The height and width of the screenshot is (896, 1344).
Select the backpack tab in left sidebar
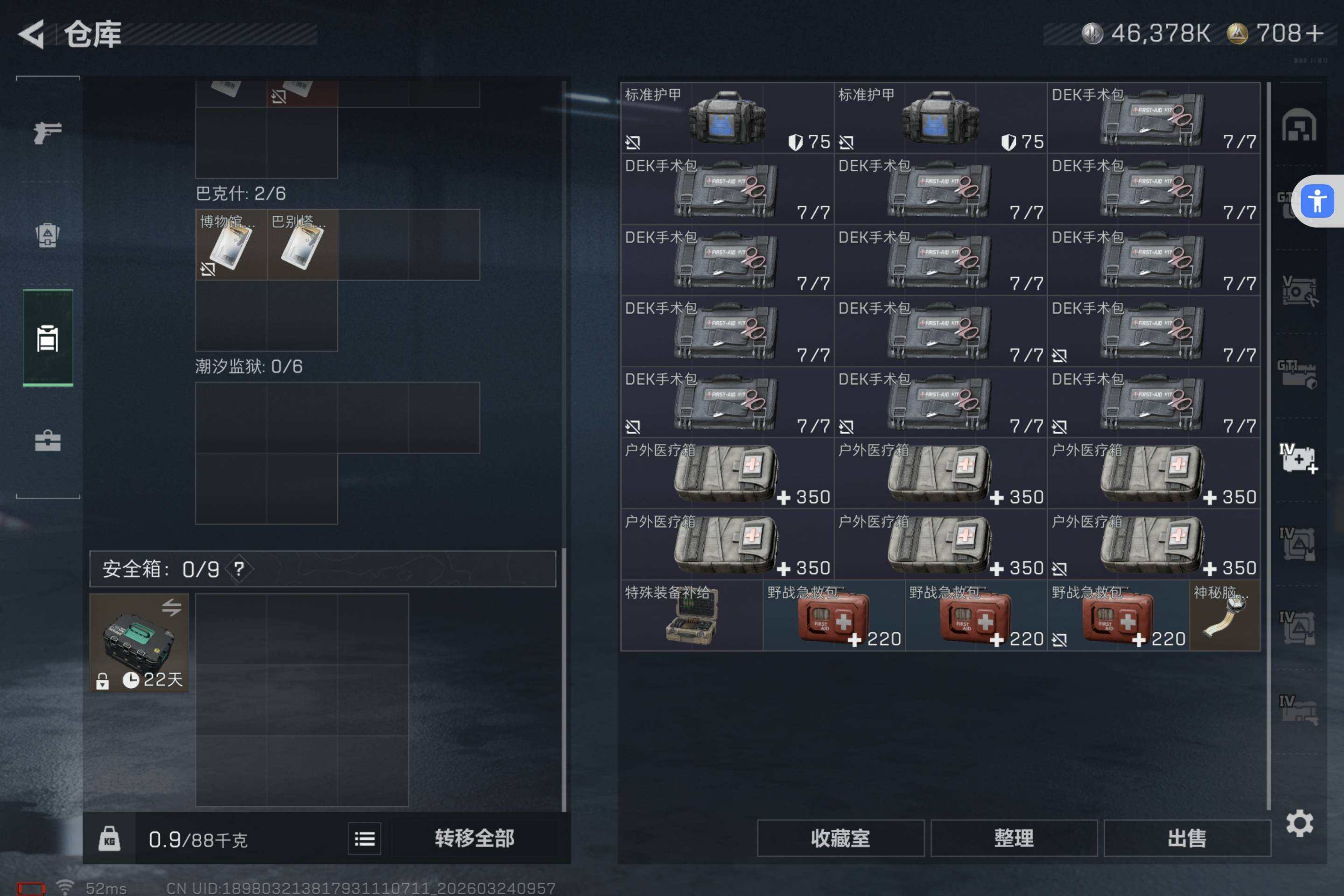coord(48,338)
